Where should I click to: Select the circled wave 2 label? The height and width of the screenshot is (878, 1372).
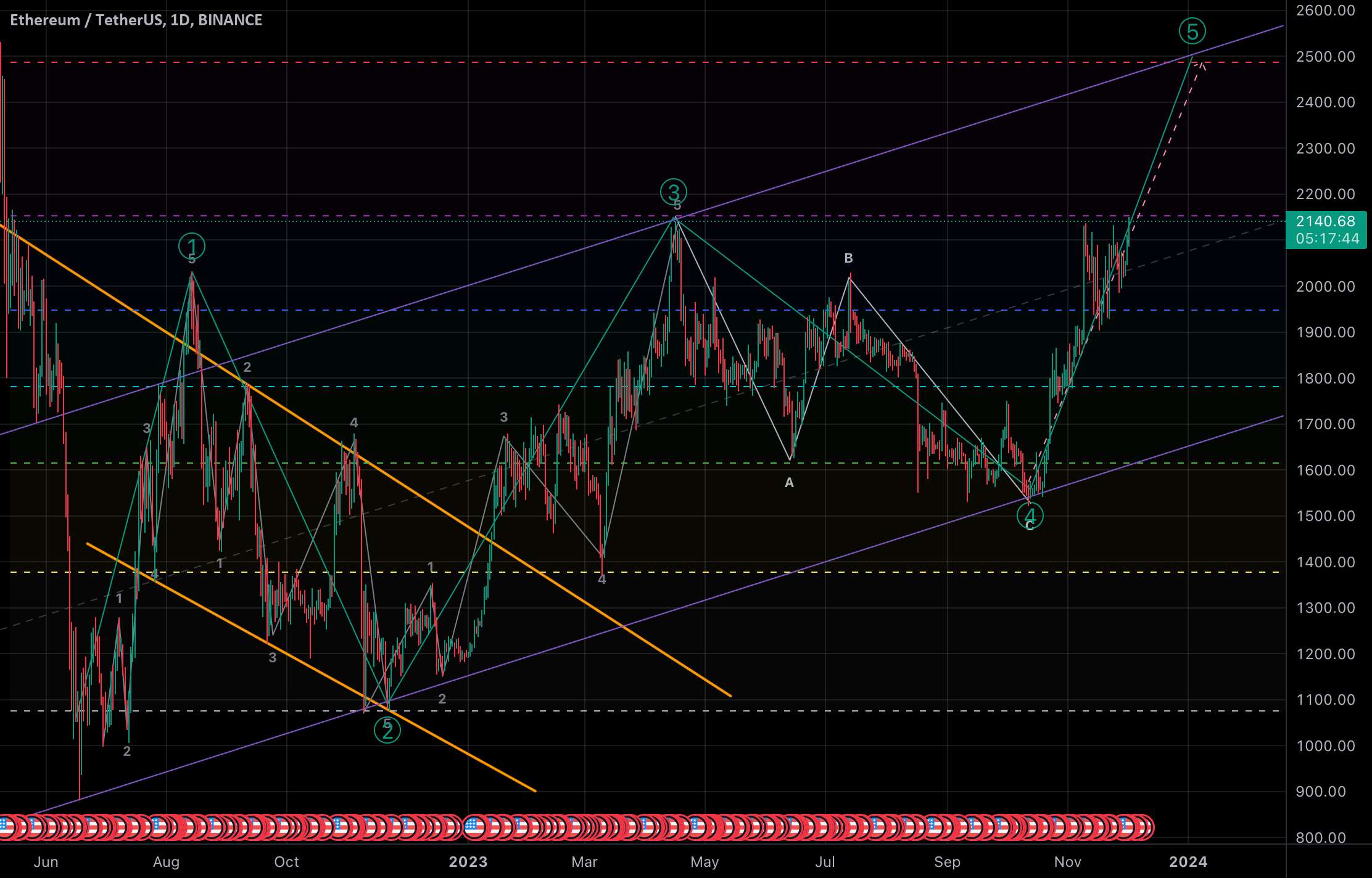pos(387,731)
